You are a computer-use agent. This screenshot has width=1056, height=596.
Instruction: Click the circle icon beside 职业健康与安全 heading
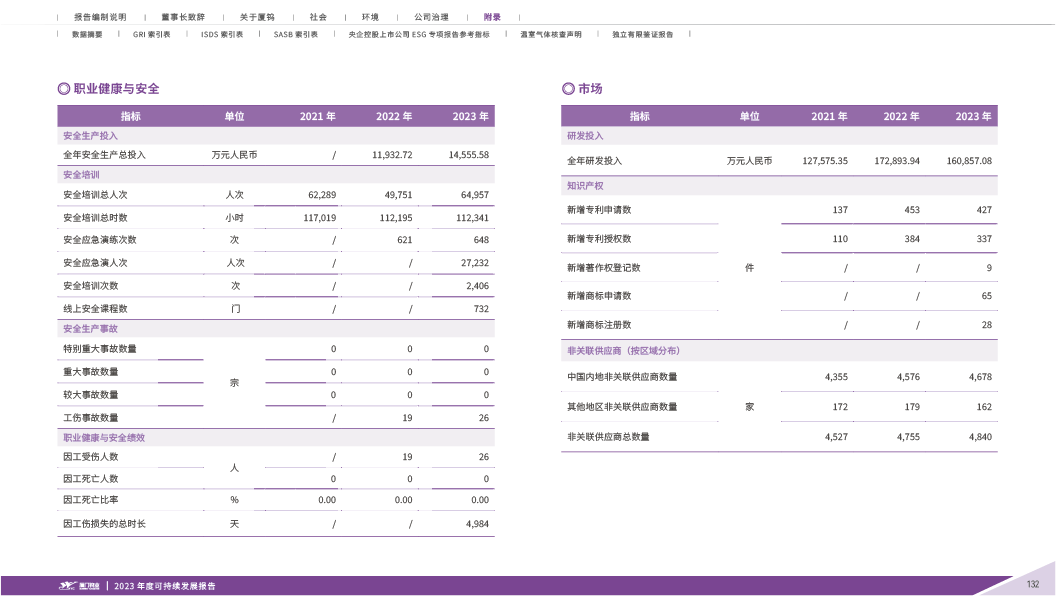64,89
